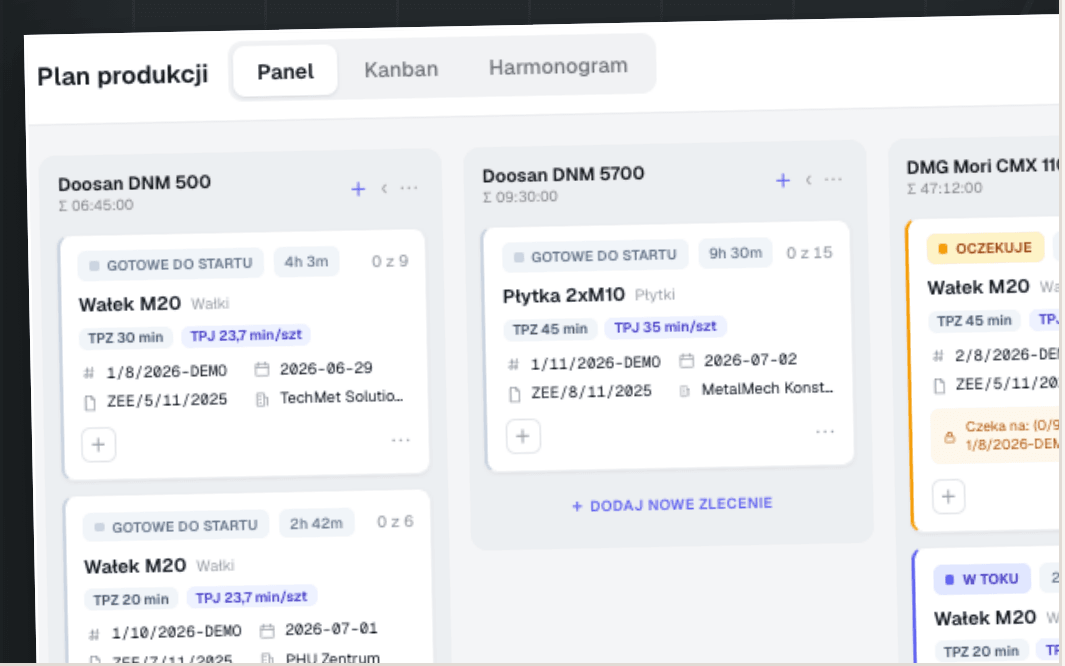
Task: Click TPZ 20 min tag on W TOKU card
Action: (981, 652)
